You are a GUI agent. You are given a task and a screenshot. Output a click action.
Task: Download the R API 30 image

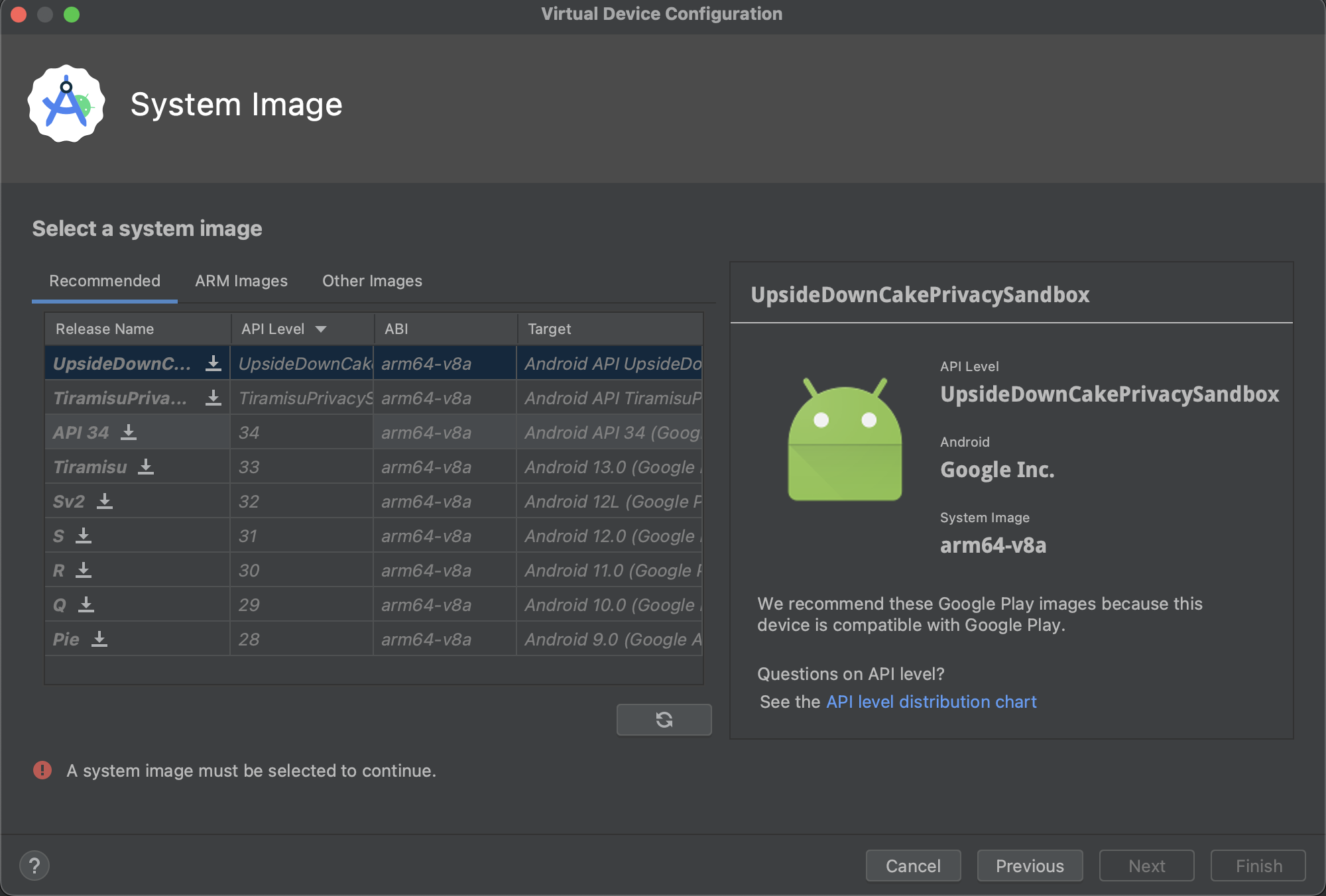tap(84, 570)
